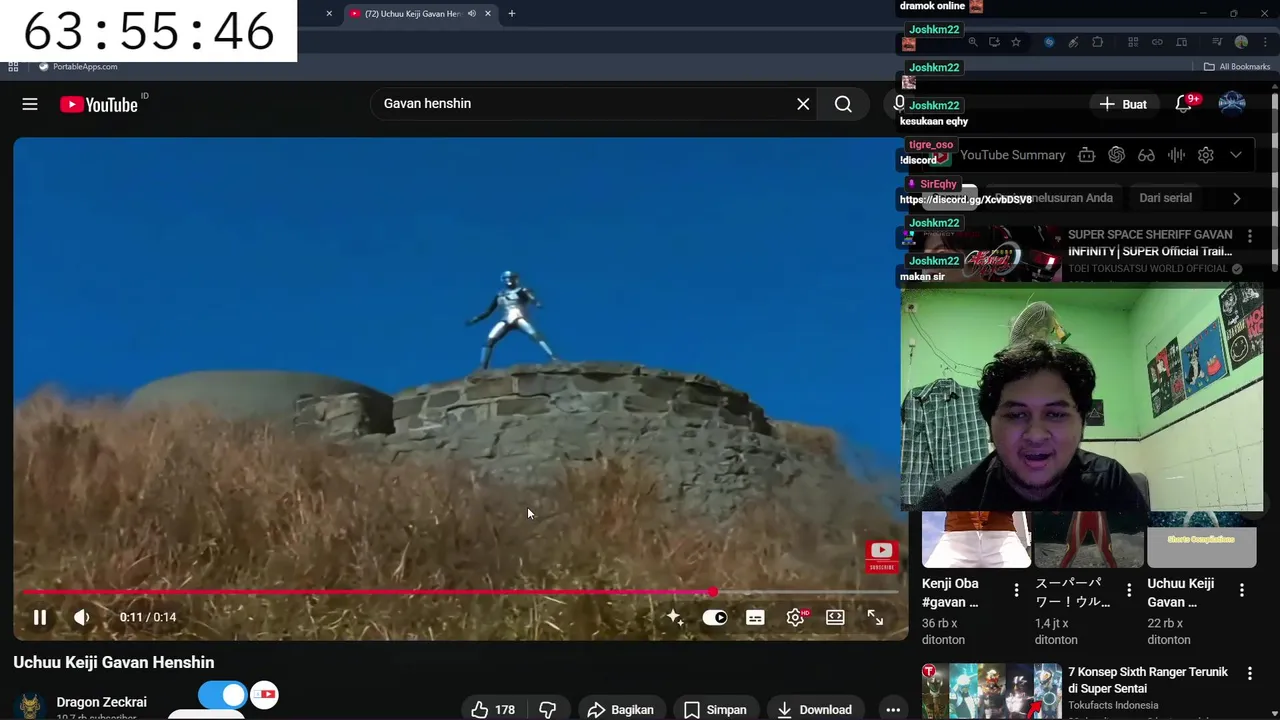Expand the YouTube Summary panel chevron

[1236, 155]
